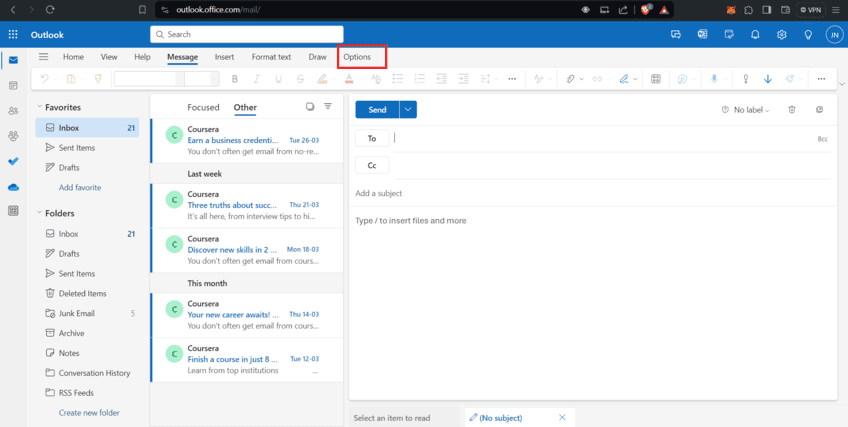Toggle Strikethrough formatting
The width and height of the screenshot is (848, 427).
click(x=300, y=79)
